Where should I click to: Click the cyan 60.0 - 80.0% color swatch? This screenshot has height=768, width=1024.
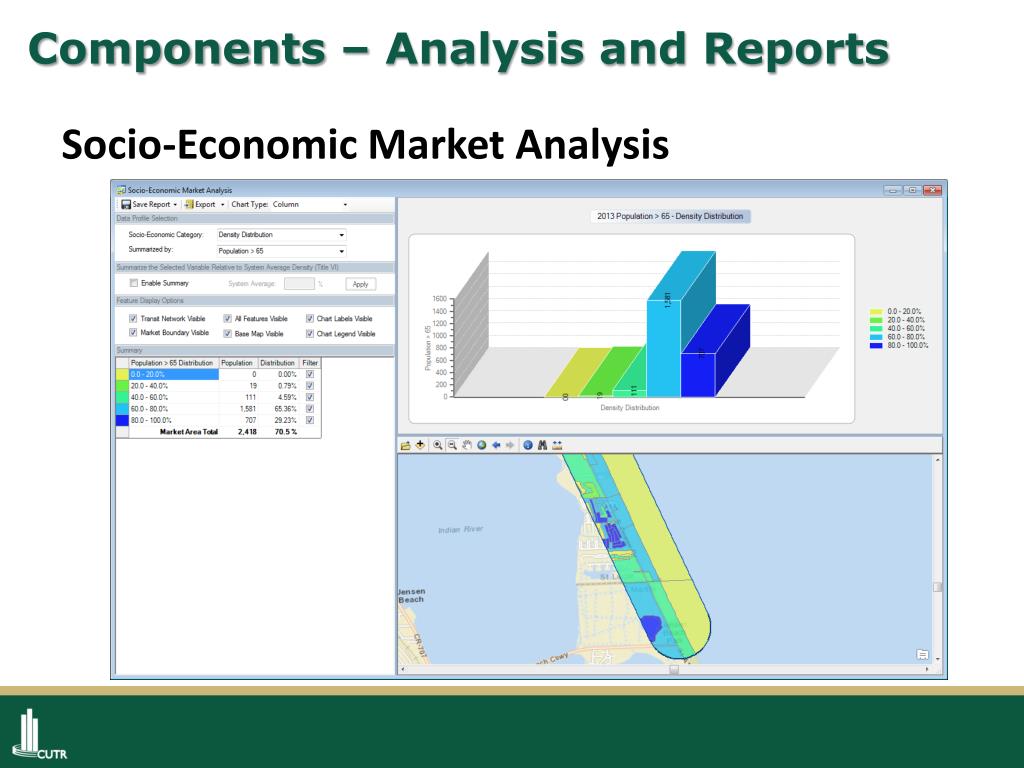click(122, 409)
